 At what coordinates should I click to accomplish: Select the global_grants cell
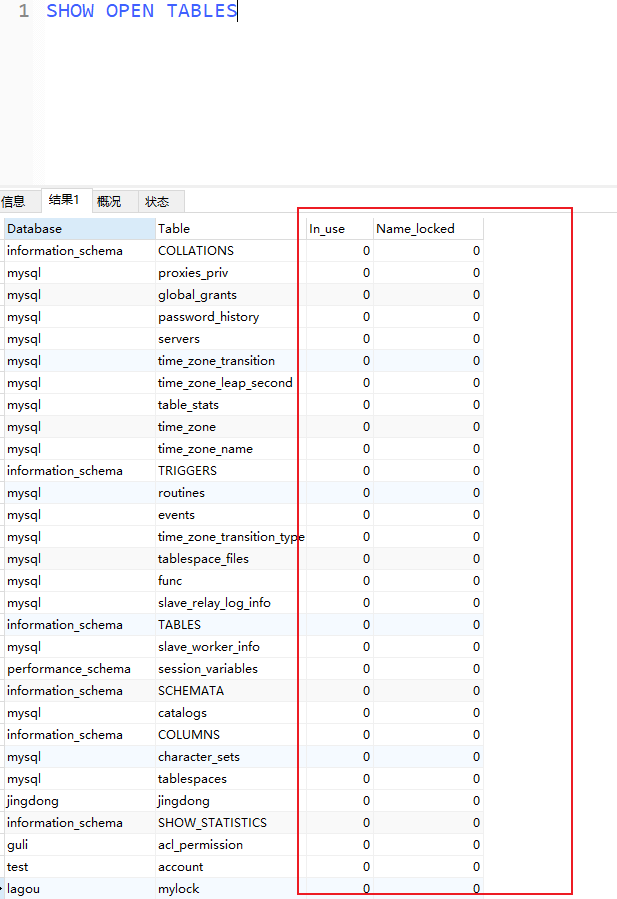pyautogui.click(x=231, y=295)
